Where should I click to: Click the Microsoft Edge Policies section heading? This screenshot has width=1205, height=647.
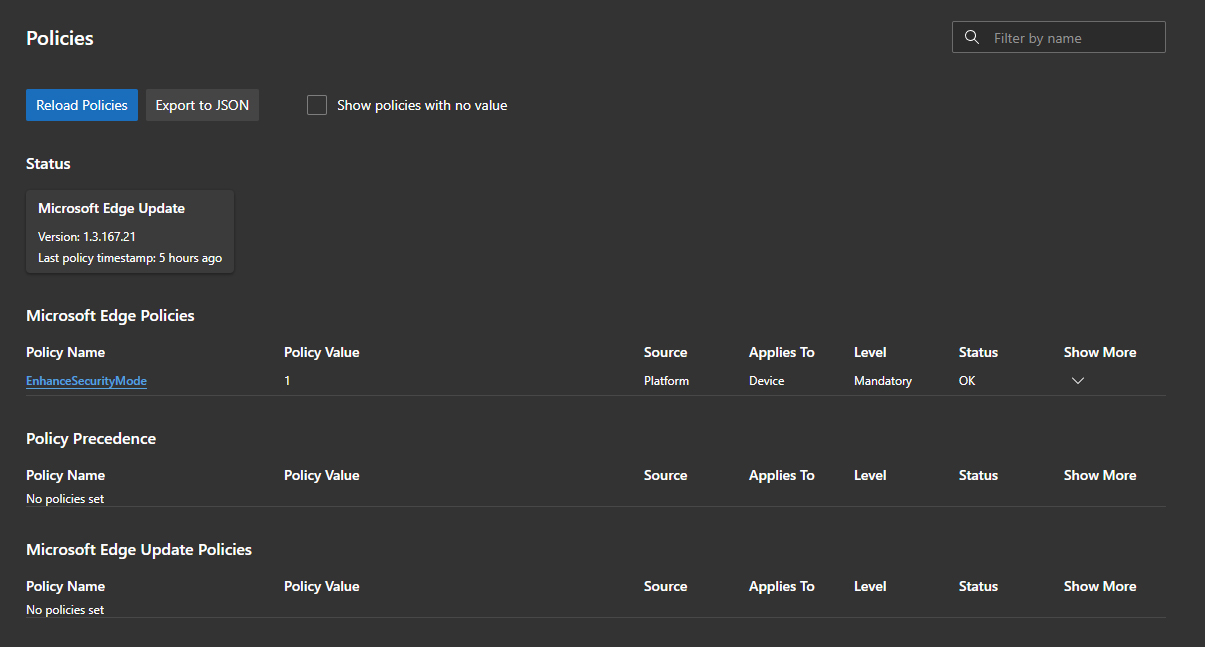(110, 316)
